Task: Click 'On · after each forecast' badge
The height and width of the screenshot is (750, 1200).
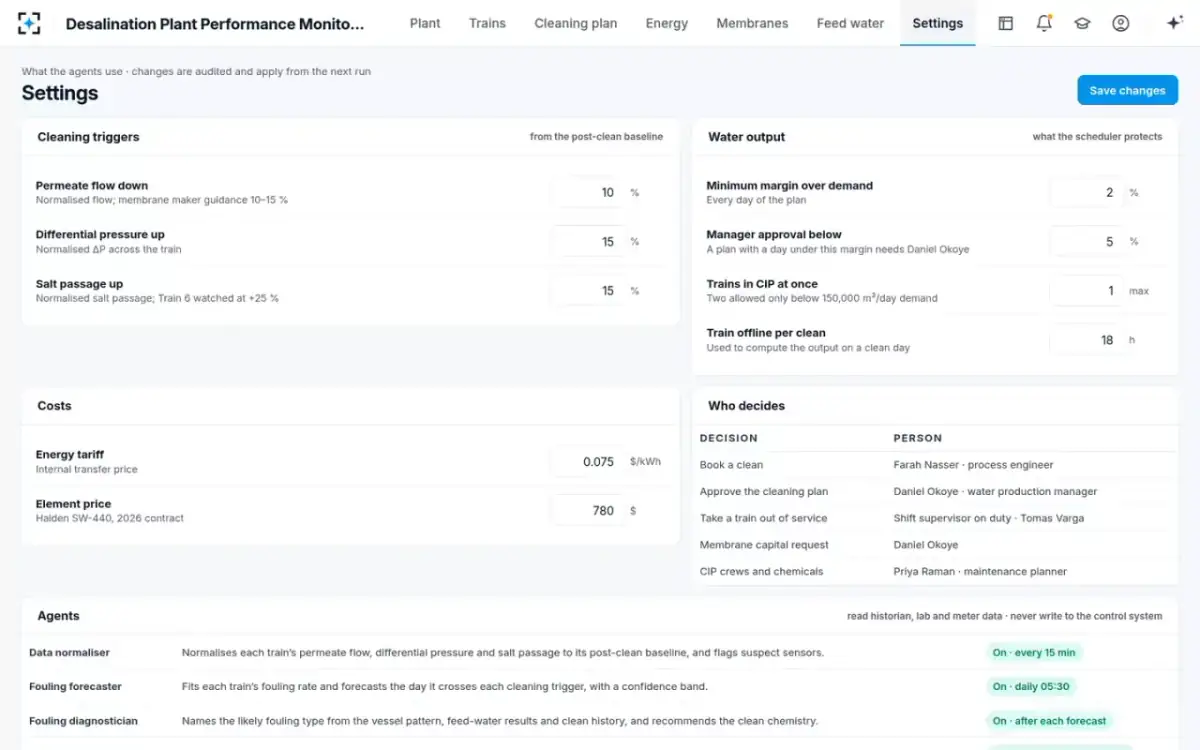Action: point(1049,721)
